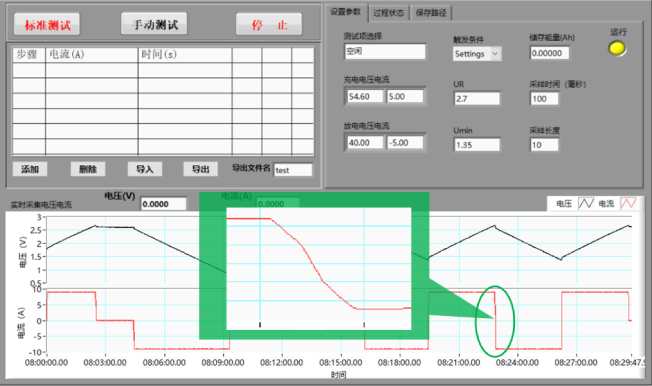
Task: Click the UR field showing 2.7
Action: click(x=477, y=99)
